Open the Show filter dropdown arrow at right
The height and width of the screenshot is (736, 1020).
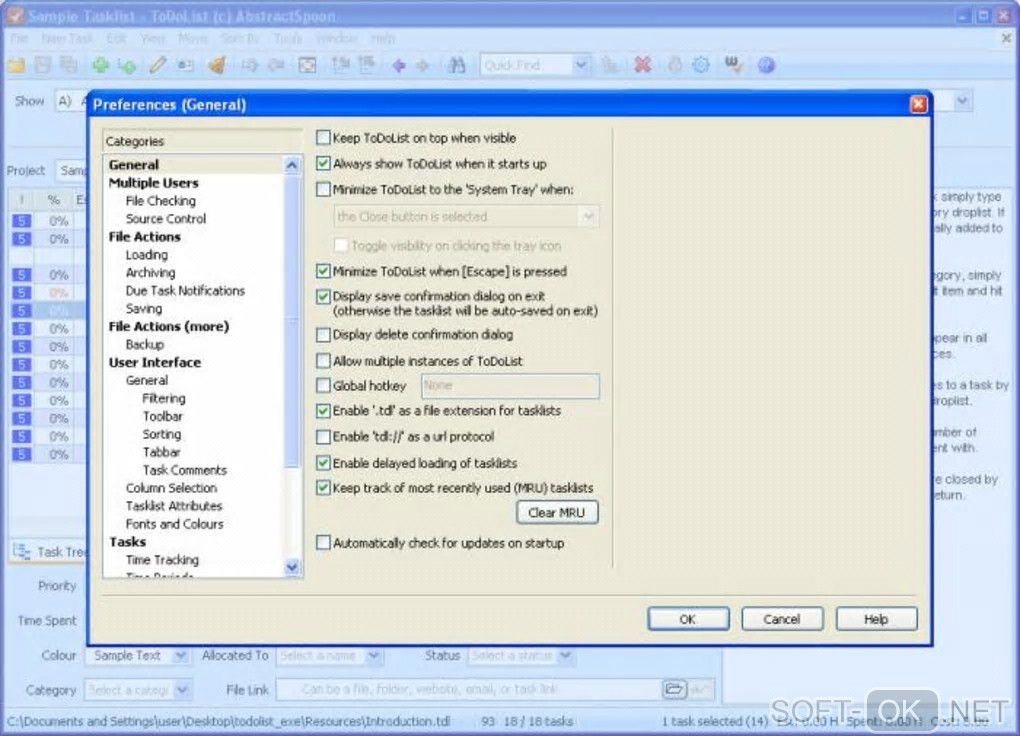click(962, 101)
